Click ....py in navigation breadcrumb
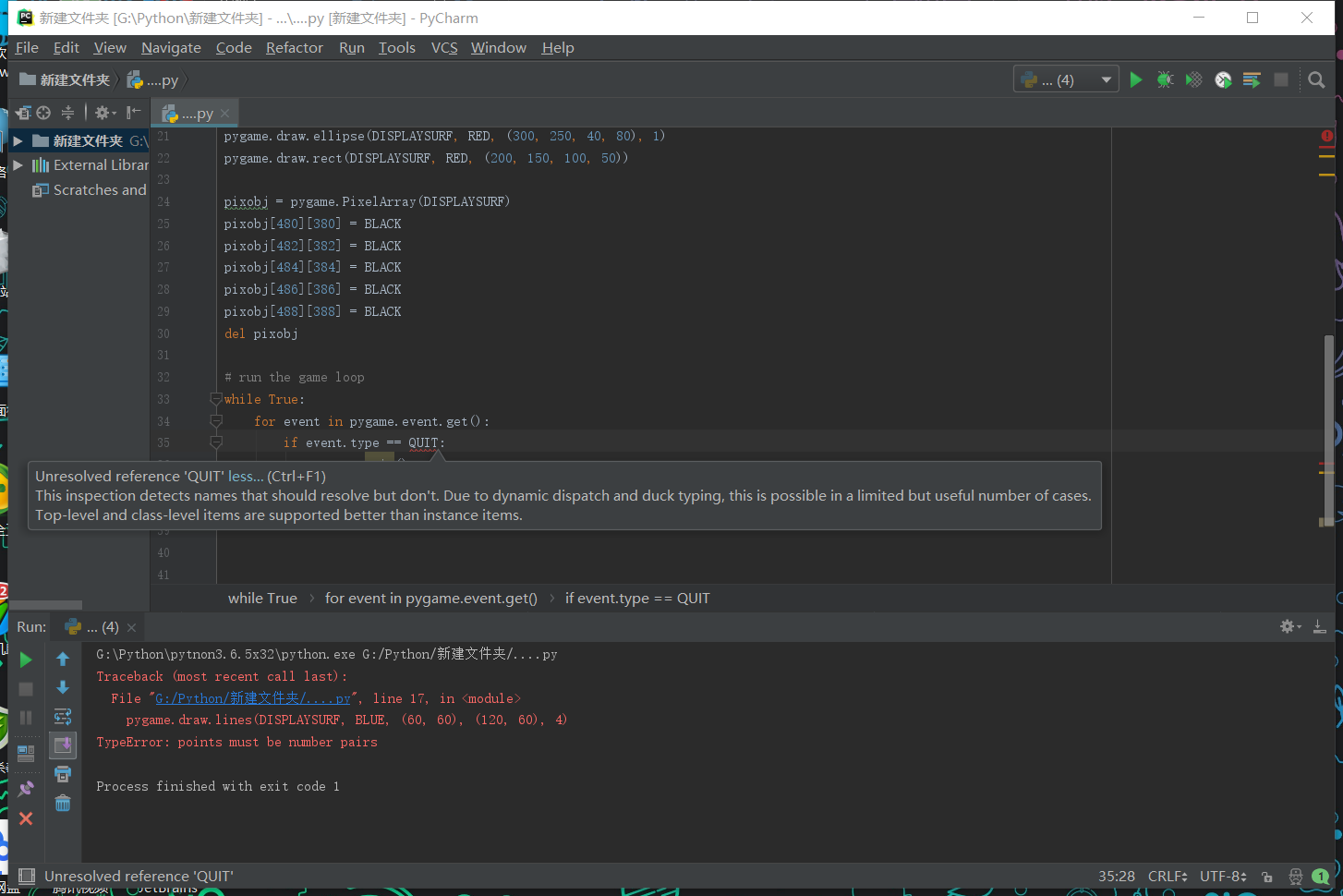The image size is (1343, 896). coord(153,80)
